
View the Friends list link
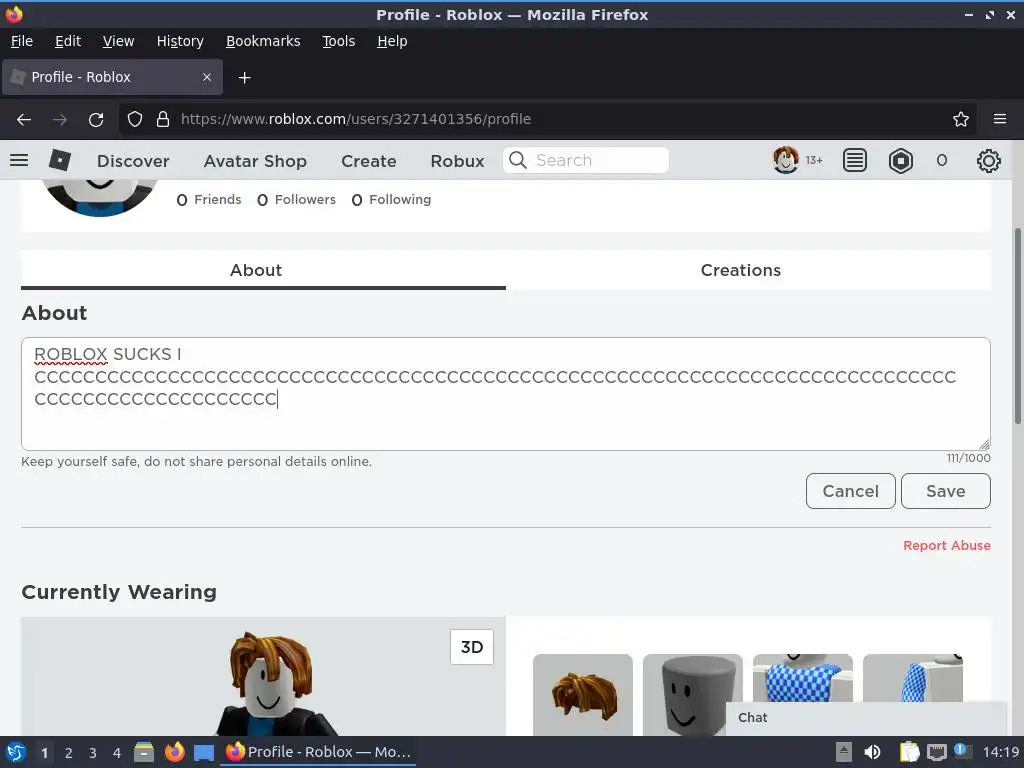(x=209, y=199)
